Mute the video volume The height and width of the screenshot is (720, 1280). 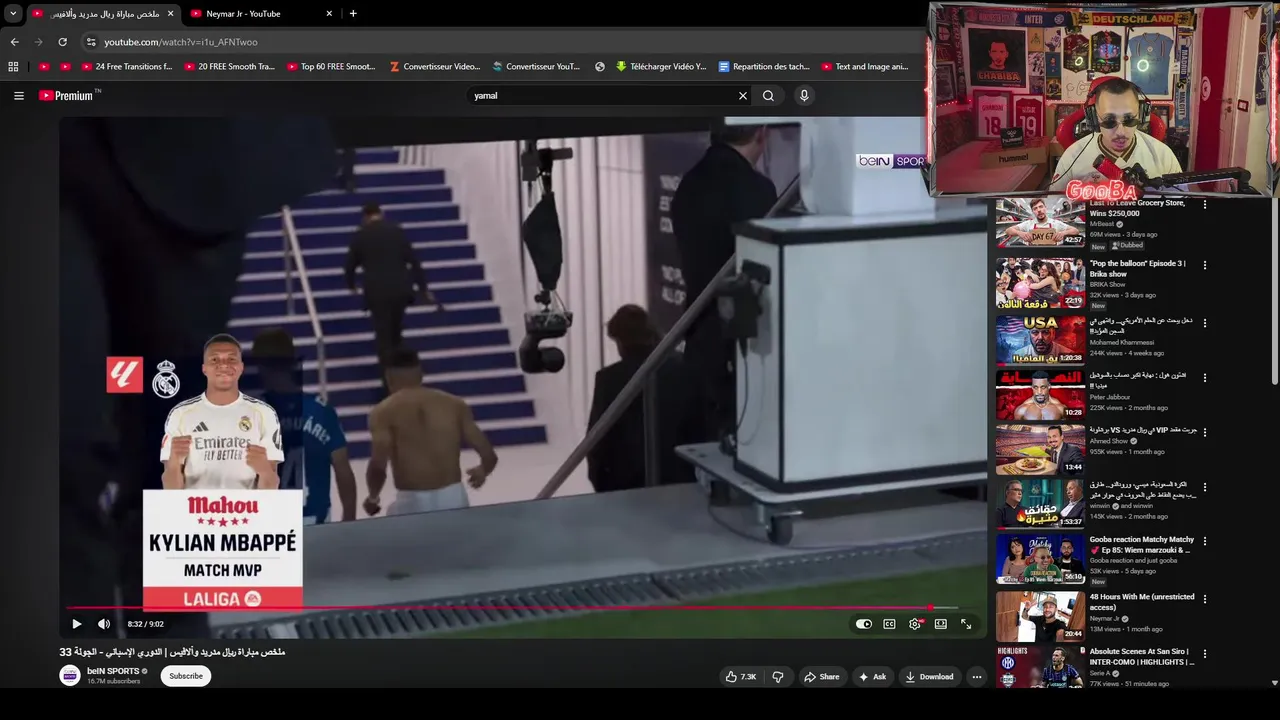tap(104, 624)
